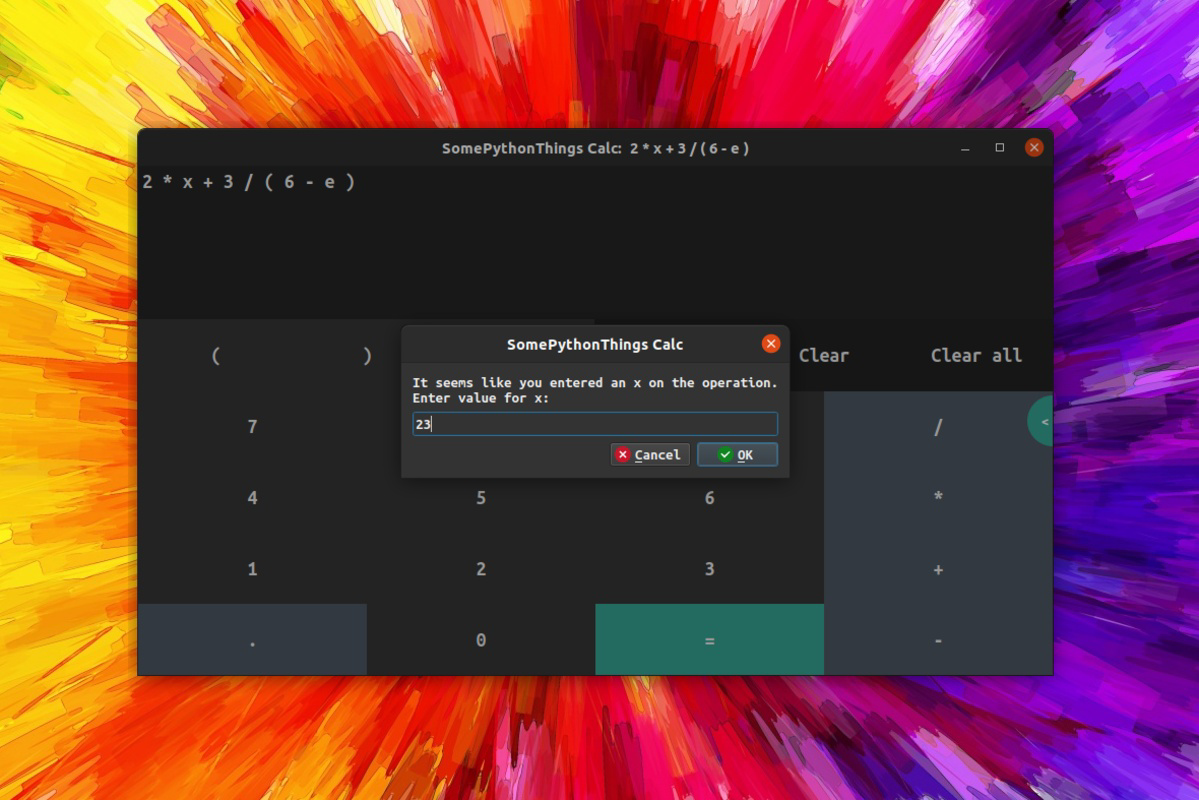Click the green equals key
Image resolution: width=1199 pixels, height=800 pixels.
pyautogui.click(x=710, y=640)
